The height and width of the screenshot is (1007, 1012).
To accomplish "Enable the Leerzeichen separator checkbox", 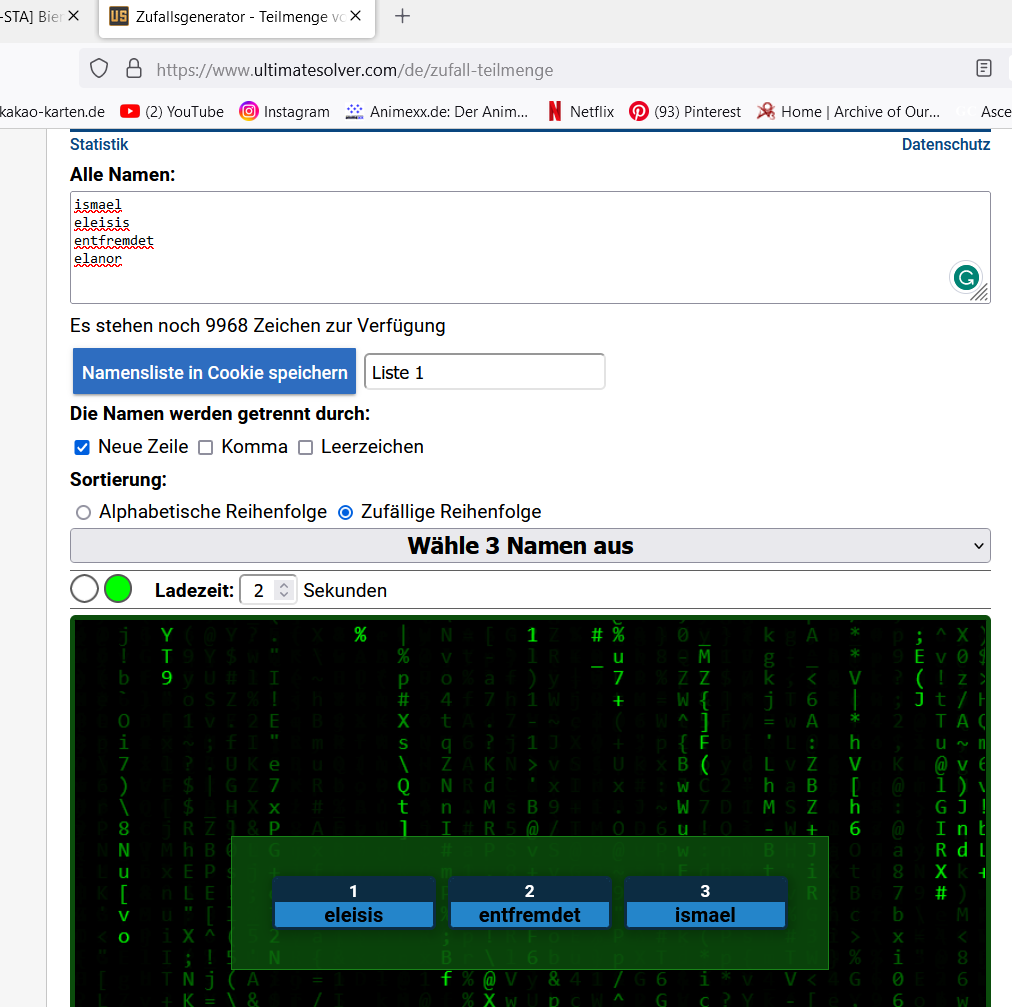I will pyautogui.click(x=305, y=447).
